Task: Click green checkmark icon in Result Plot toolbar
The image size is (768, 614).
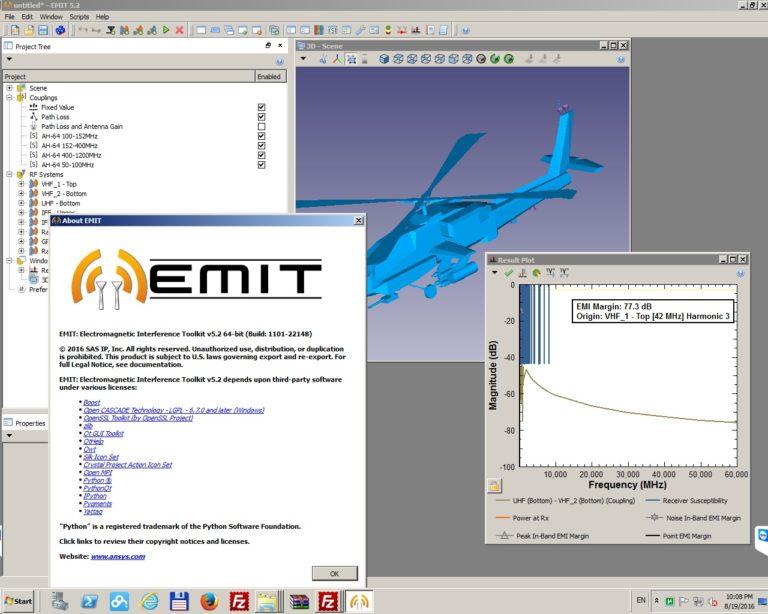Action: (509, 273)
